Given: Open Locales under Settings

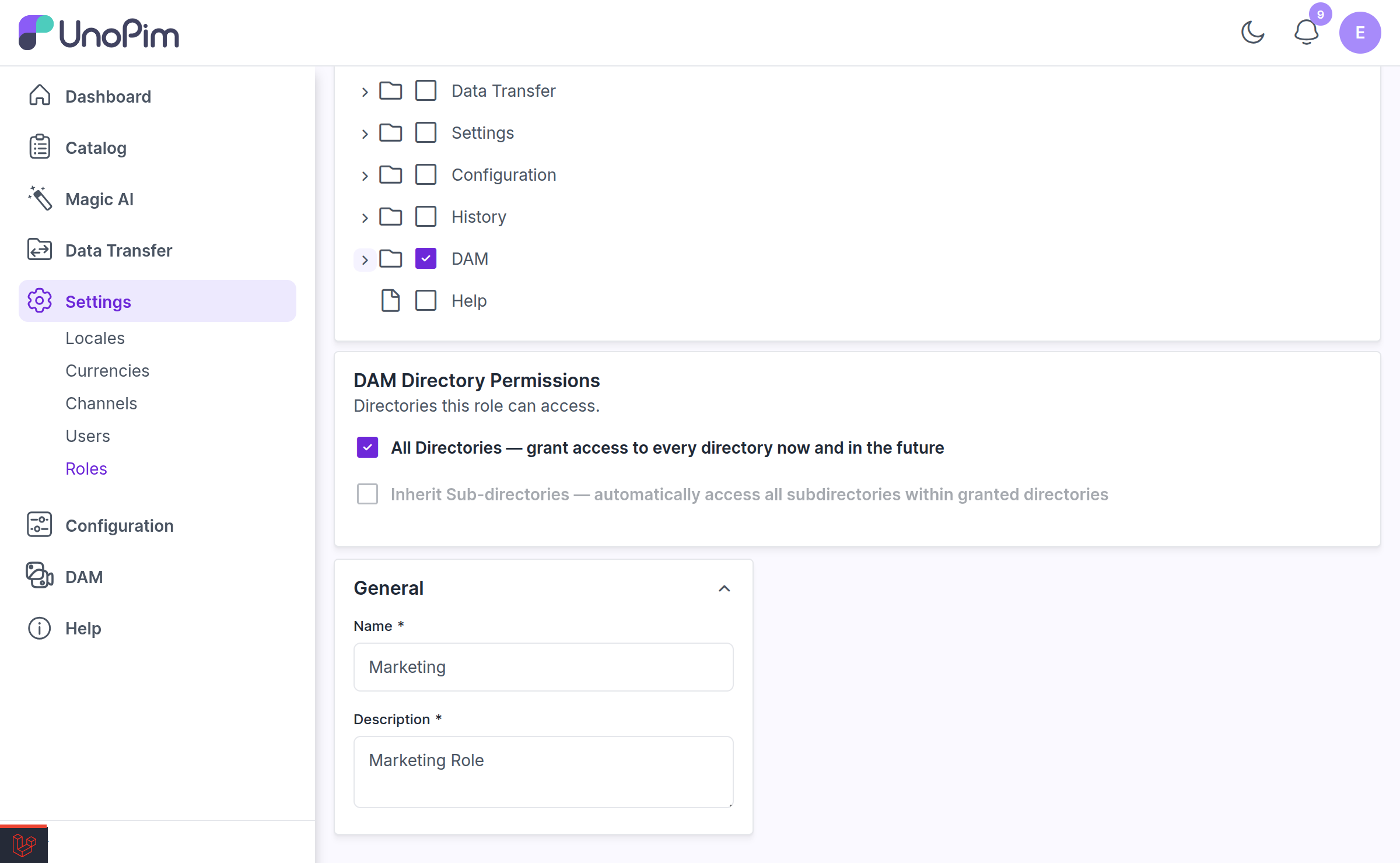Looking at the screenshot, I should (x=95, y=338).
